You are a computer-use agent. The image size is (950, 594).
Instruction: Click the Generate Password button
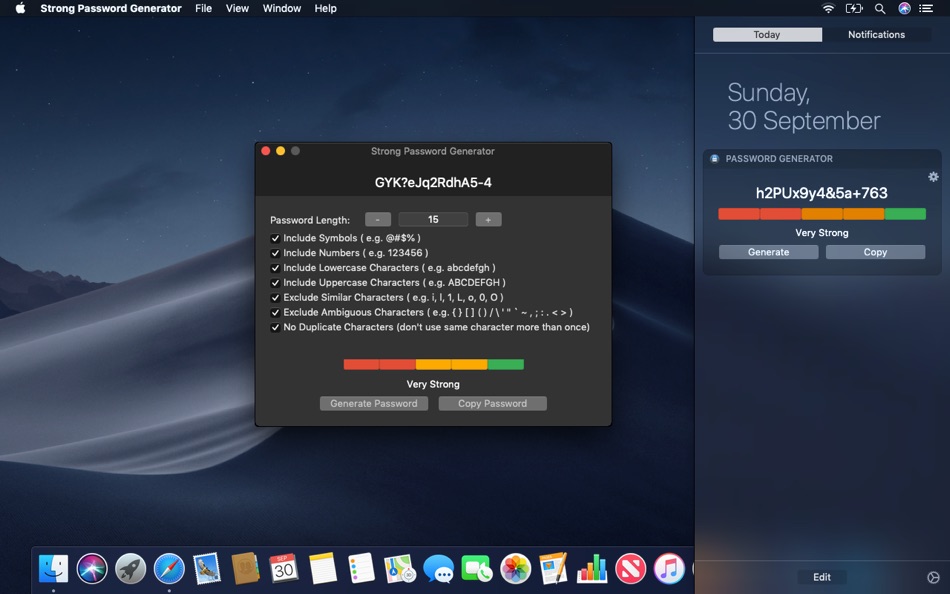(x=374, y=404)
